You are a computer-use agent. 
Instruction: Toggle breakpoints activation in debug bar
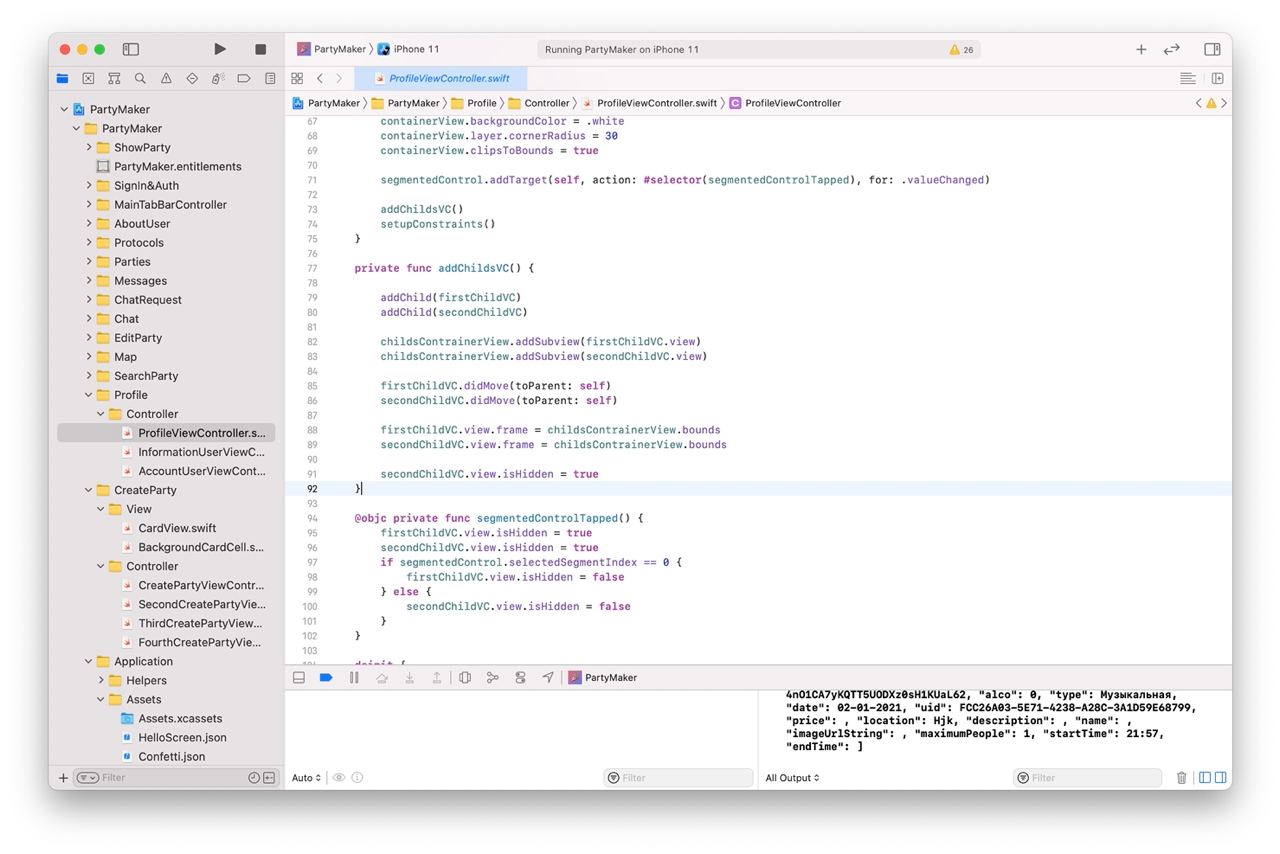point(325,677)
